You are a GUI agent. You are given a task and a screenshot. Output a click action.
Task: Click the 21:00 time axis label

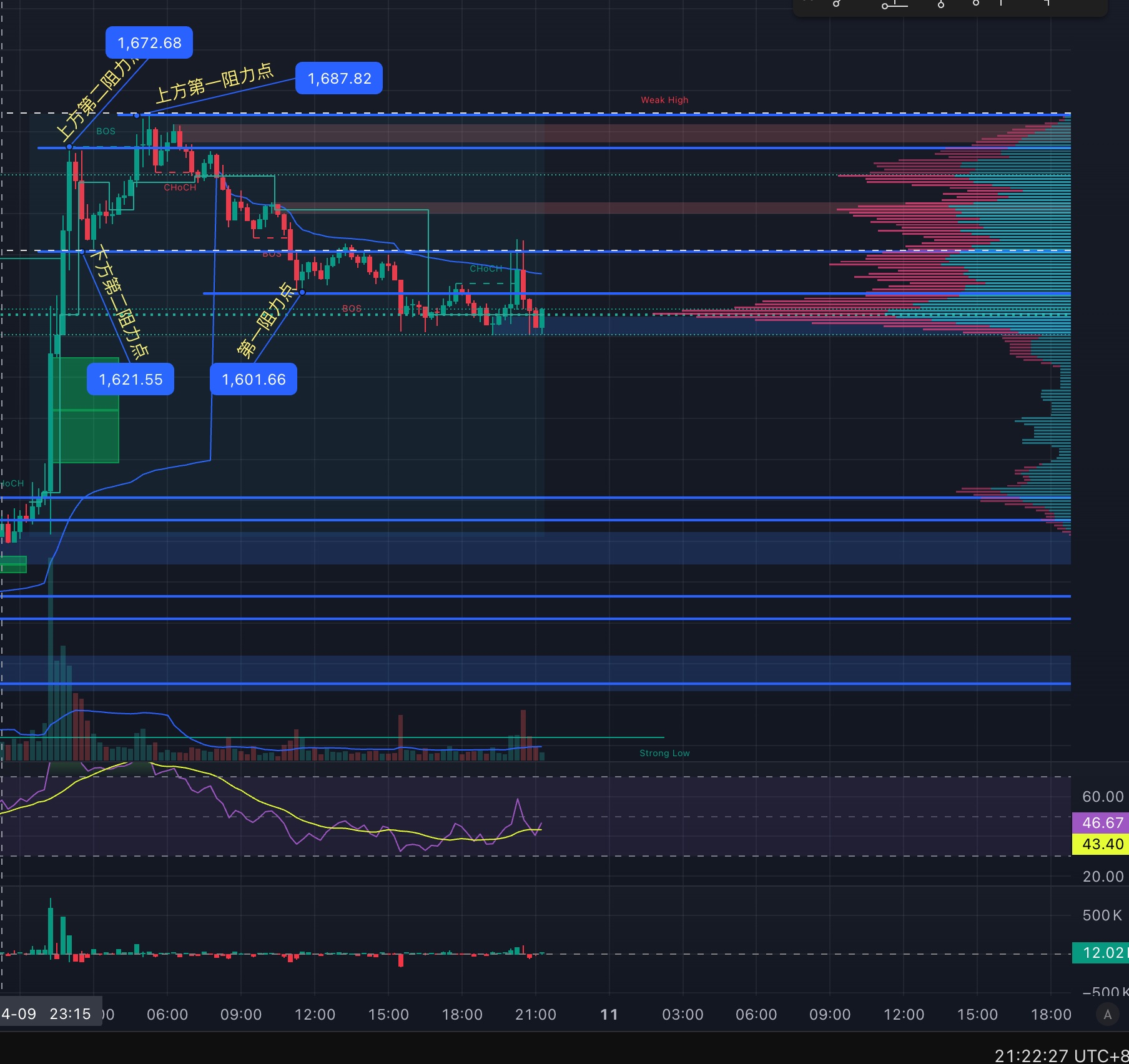535,1015
